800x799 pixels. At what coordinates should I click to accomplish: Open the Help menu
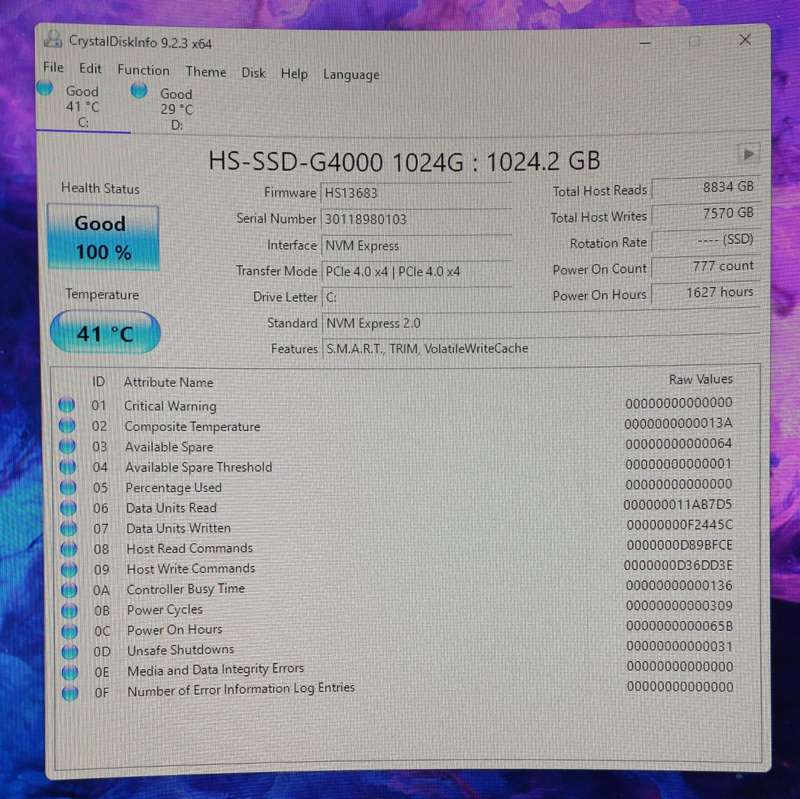click(294, 73)
